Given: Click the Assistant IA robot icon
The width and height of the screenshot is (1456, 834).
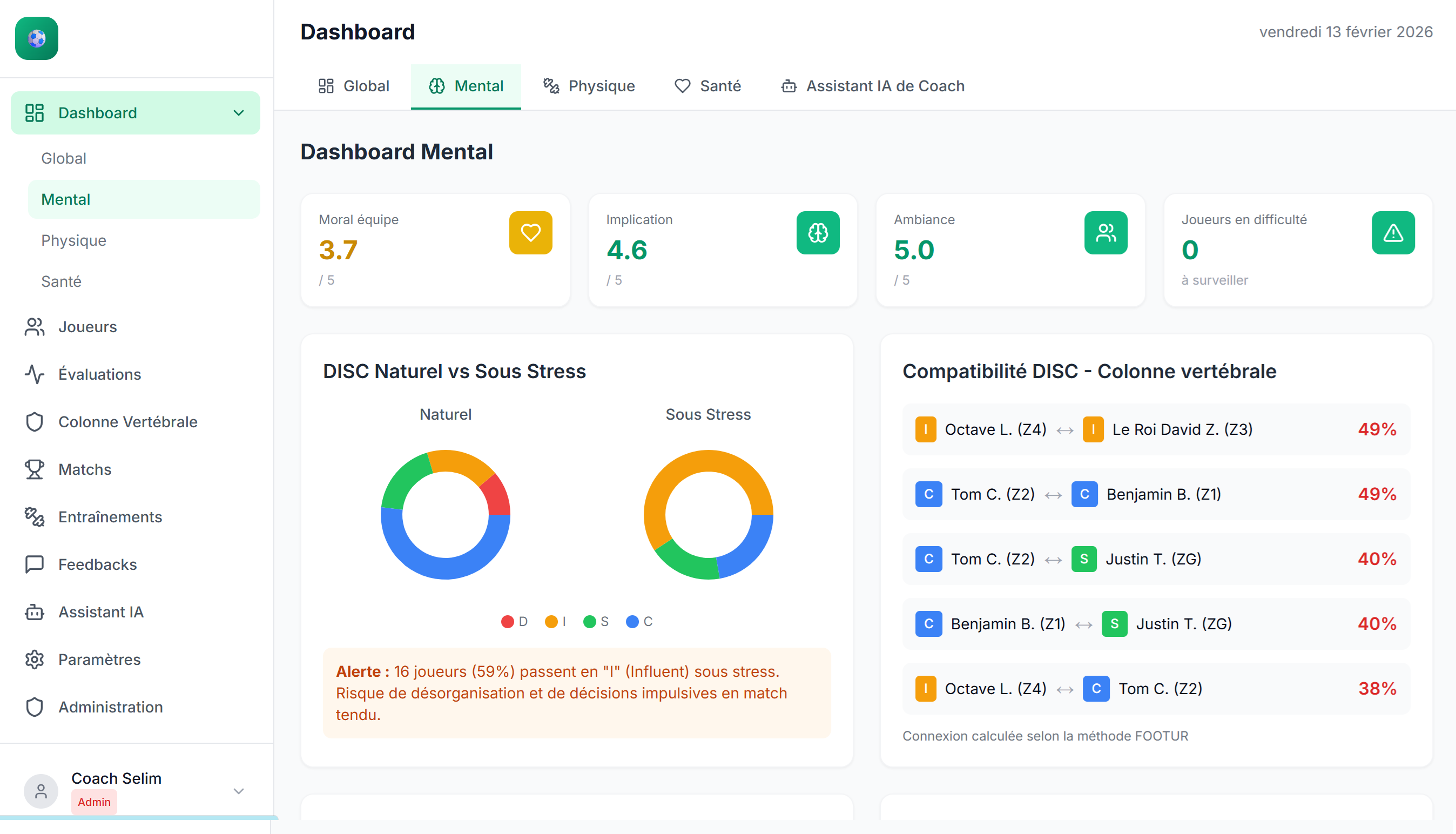Looking at the screenshot, I should point(35,612).
